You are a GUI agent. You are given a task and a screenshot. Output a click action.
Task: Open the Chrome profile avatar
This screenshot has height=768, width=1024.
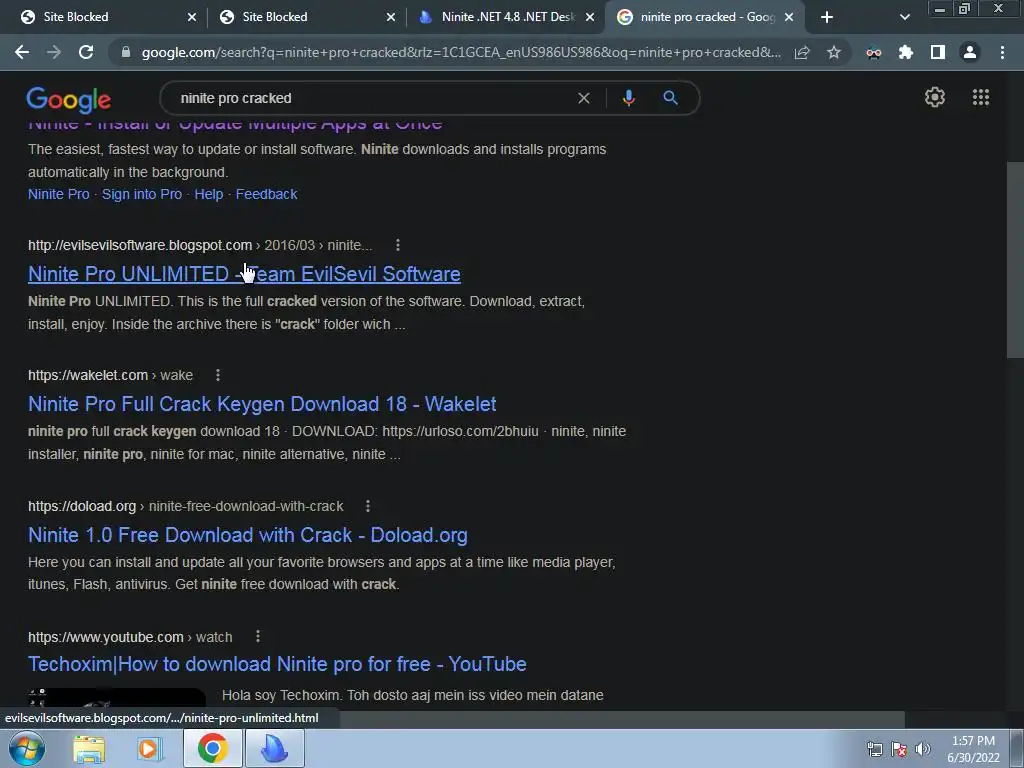pyautogui.click(x=970, y=52)
